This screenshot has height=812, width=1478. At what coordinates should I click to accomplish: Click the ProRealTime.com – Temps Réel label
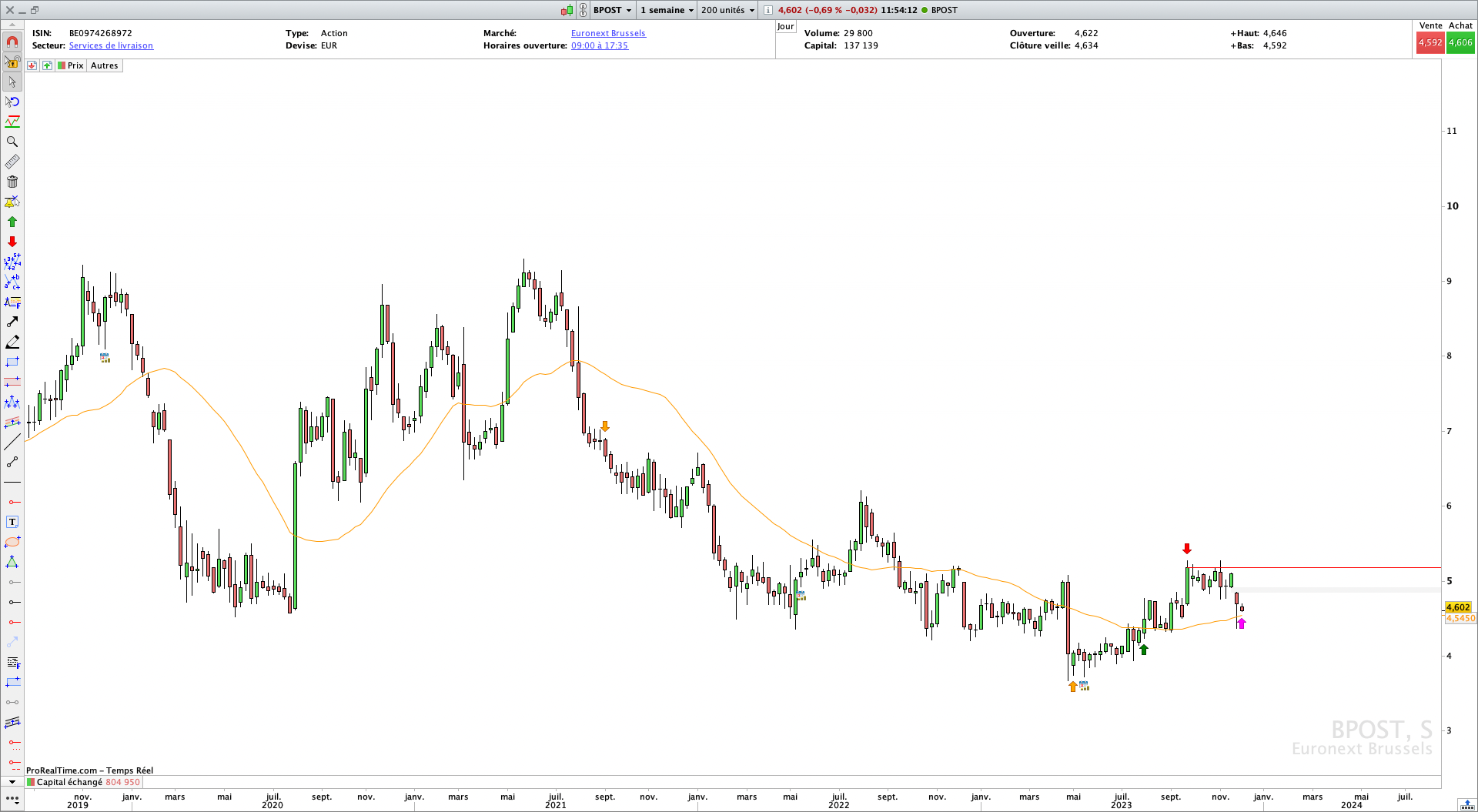89,770
